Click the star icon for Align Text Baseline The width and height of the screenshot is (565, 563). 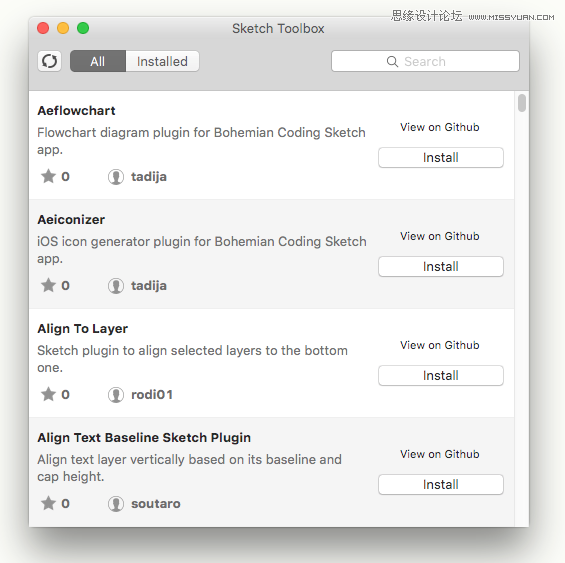[48, 503]
